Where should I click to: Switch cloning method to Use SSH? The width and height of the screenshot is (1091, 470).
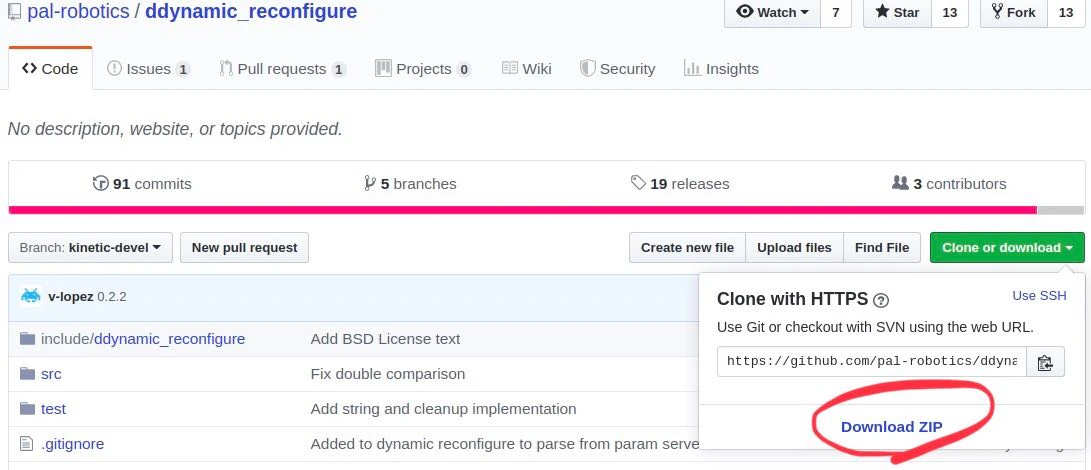tap(1039, 295)
